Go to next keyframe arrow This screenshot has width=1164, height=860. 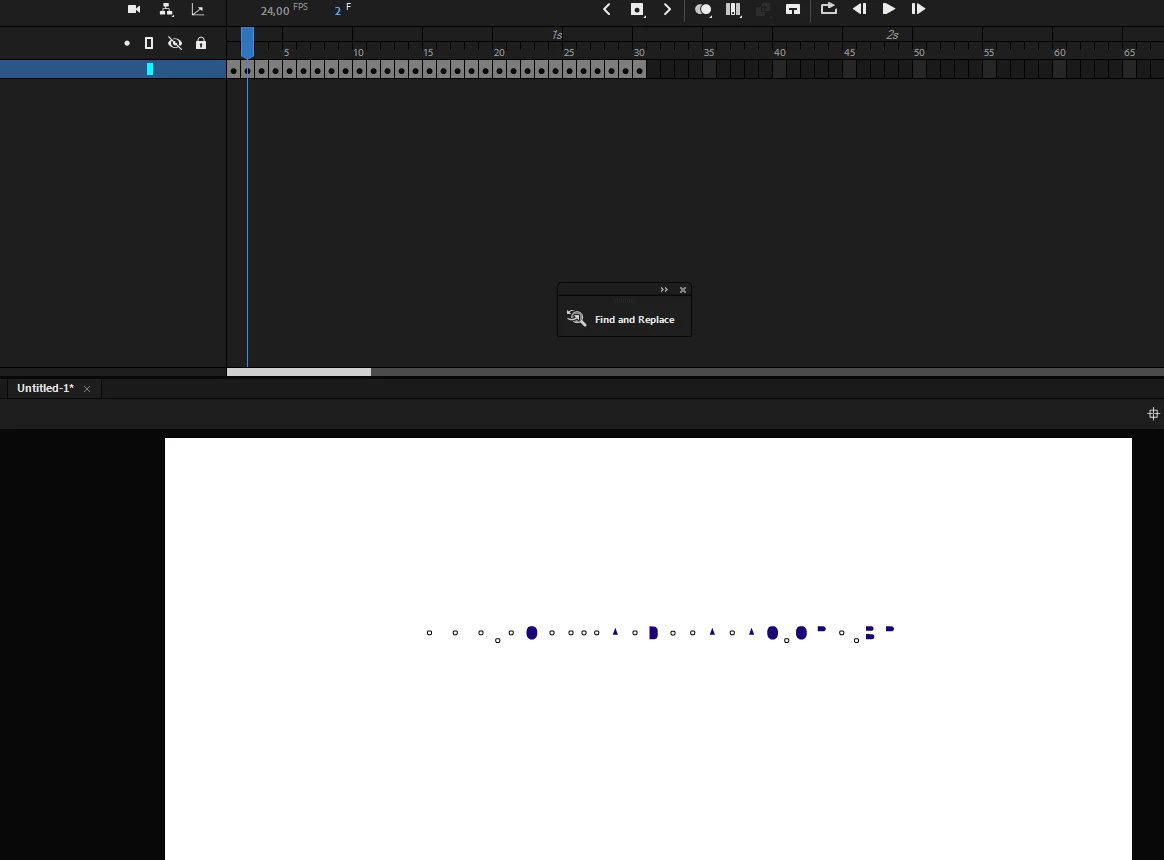click(x=667, y=9)
